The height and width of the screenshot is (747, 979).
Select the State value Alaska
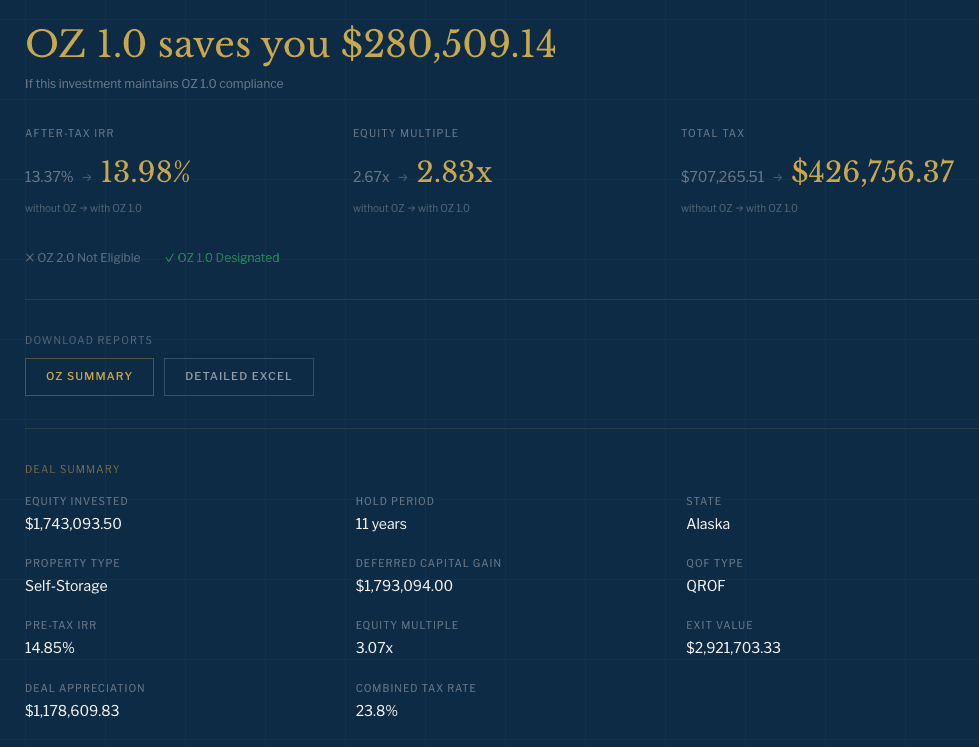point(708,524)
